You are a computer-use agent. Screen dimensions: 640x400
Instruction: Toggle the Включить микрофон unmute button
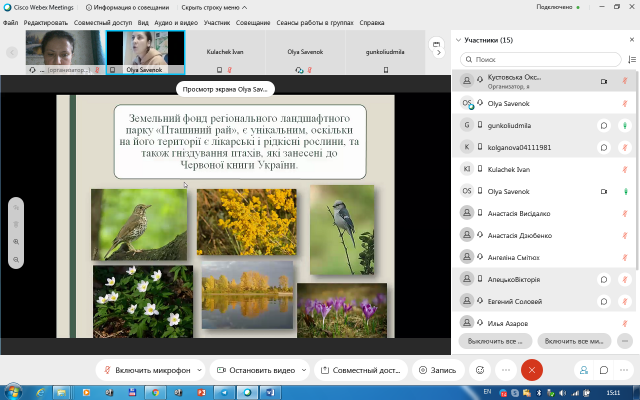click(145, 369)
